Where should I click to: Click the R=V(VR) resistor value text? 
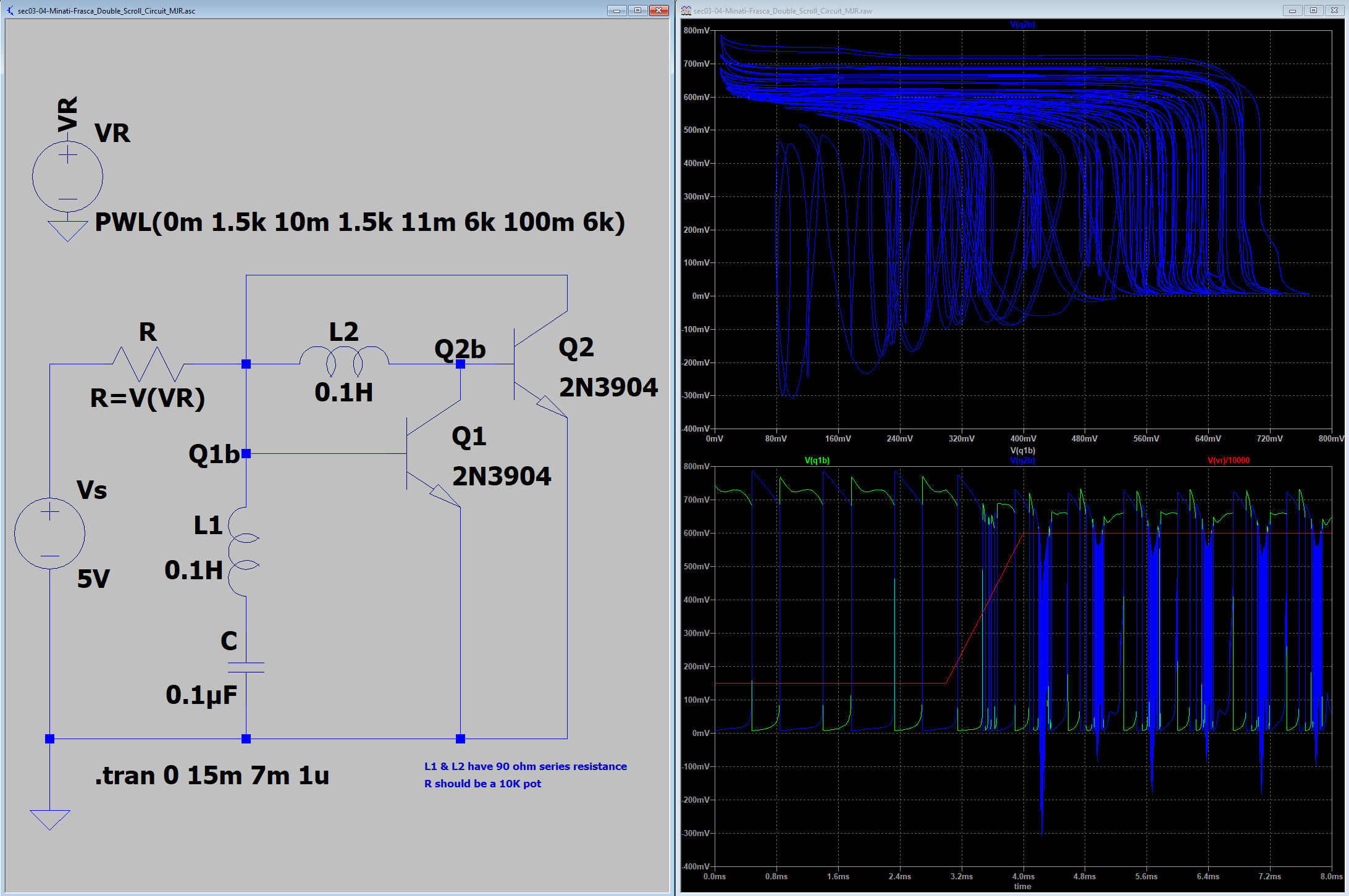pos(147,398)
